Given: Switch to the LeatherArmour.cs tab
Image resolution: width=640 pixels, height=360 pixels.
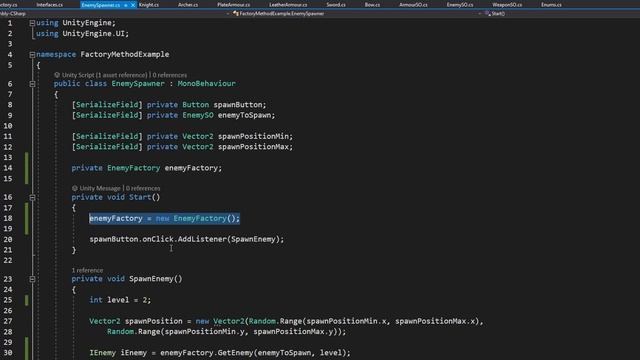Looking at the screenshot, I should 288,5.
